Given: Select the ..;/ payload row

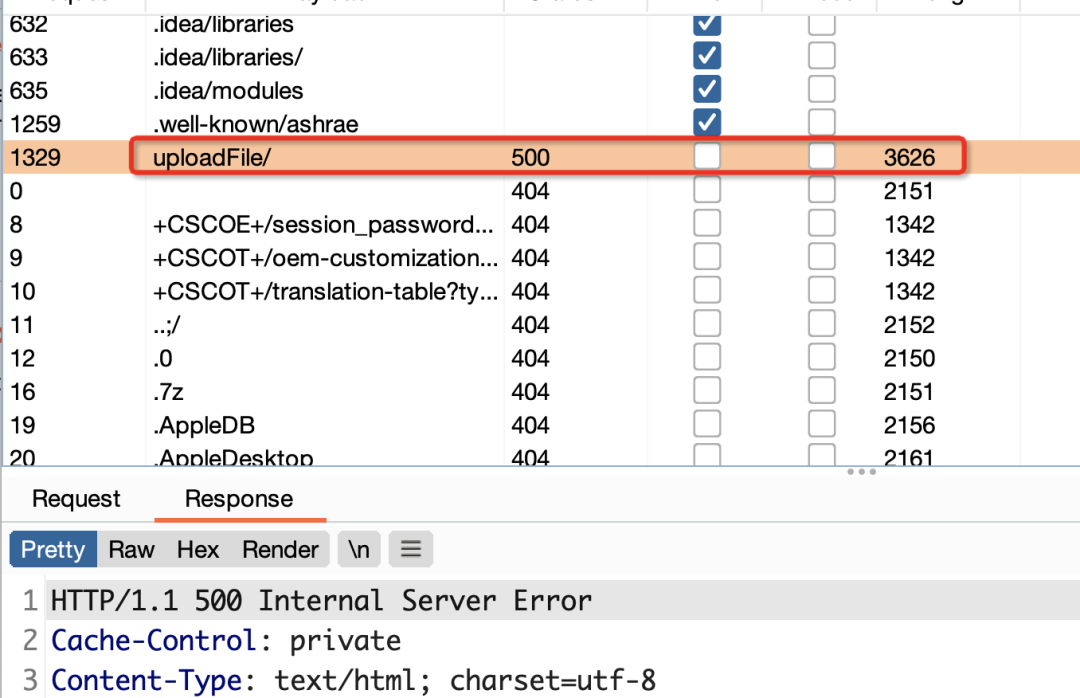Looking at the screenshot, I should click(166, 325).
